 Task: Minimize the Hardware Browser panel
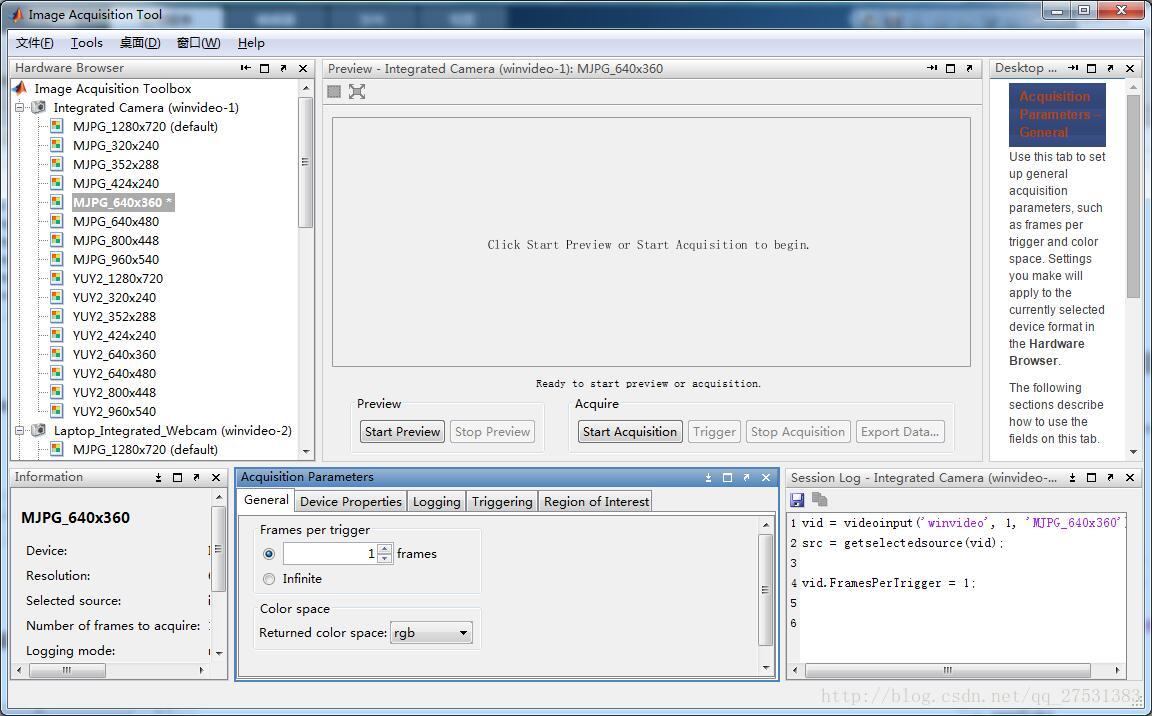(x=245, y=68)
